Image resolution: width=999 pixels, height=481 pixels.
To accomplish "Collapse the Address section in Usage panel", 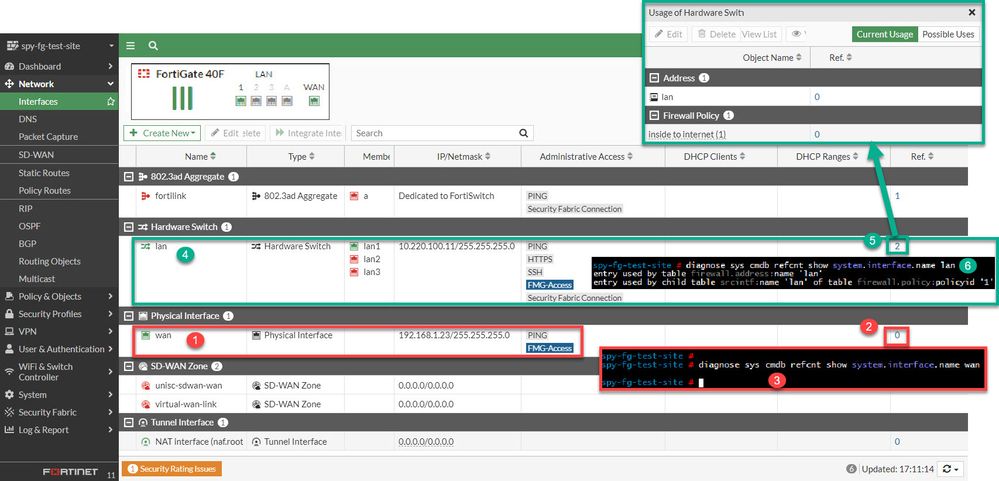I will pos(654,78).
